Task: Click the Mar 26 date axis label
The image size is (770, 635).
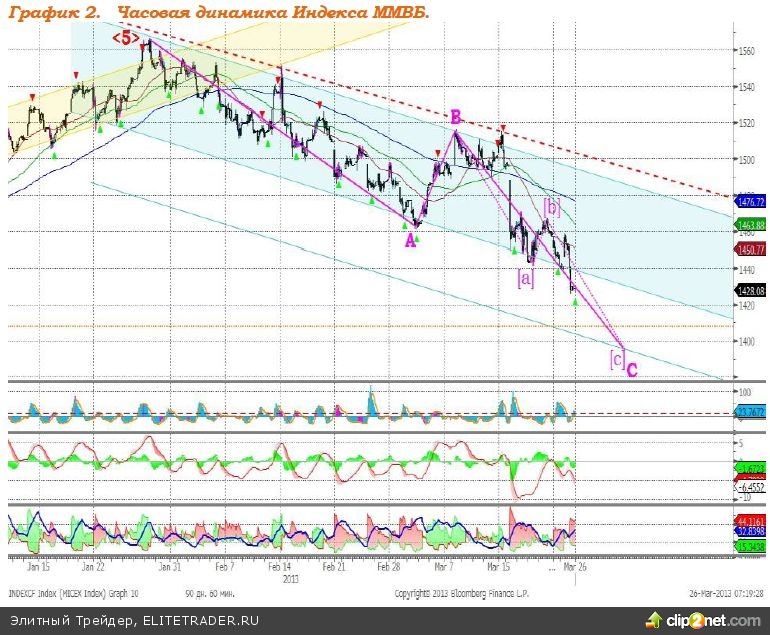Action: pyautogui.click(x=567, y=565)
